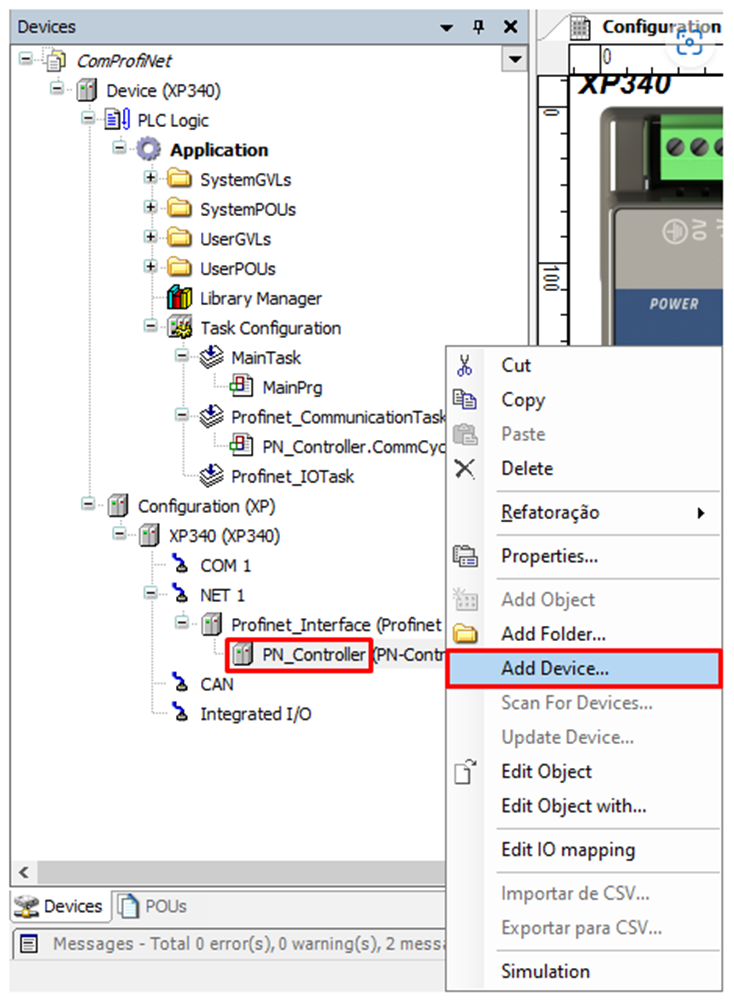Collapse the PLC Logic node
The image size is (734, 1006).
(x=88, y=120)
